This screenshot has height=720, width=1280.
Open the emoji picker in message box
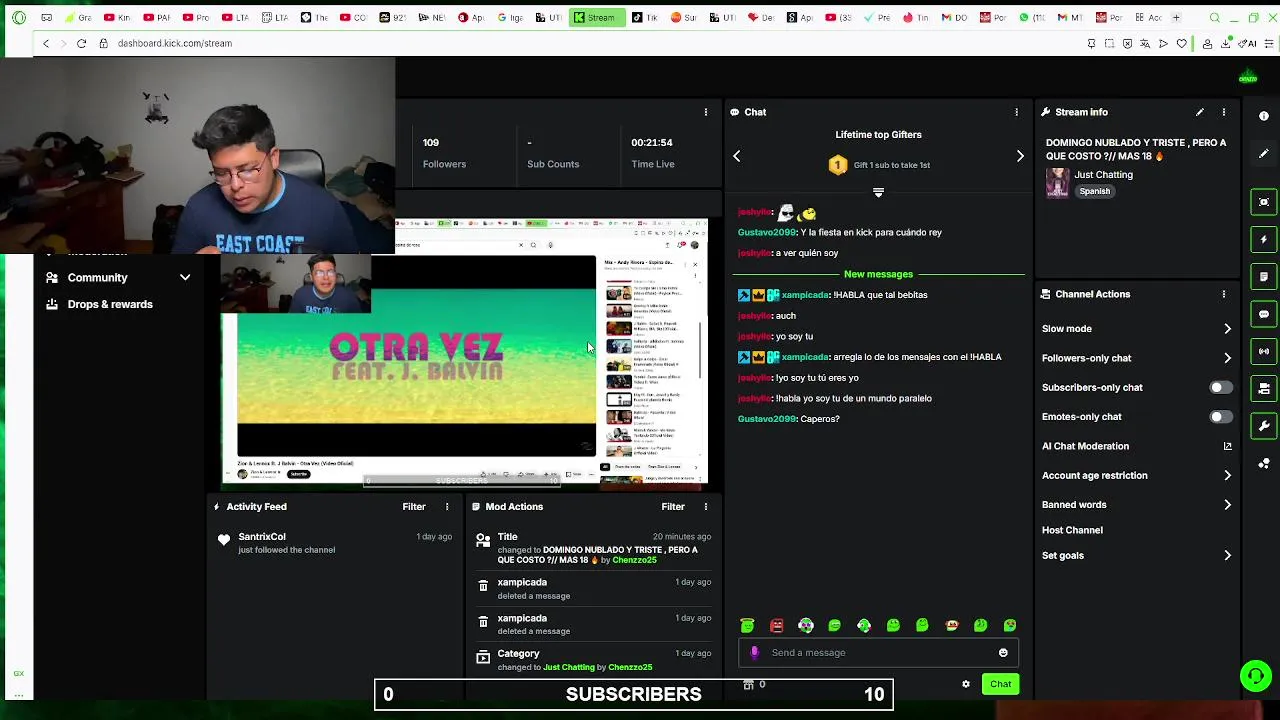1003,653
